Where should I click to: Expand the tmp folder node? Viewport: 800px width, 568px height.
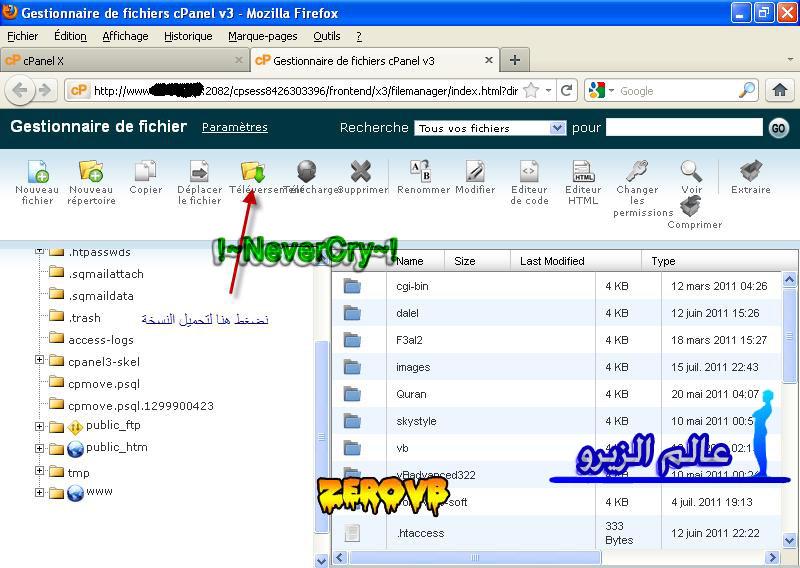tap(39, 471)
